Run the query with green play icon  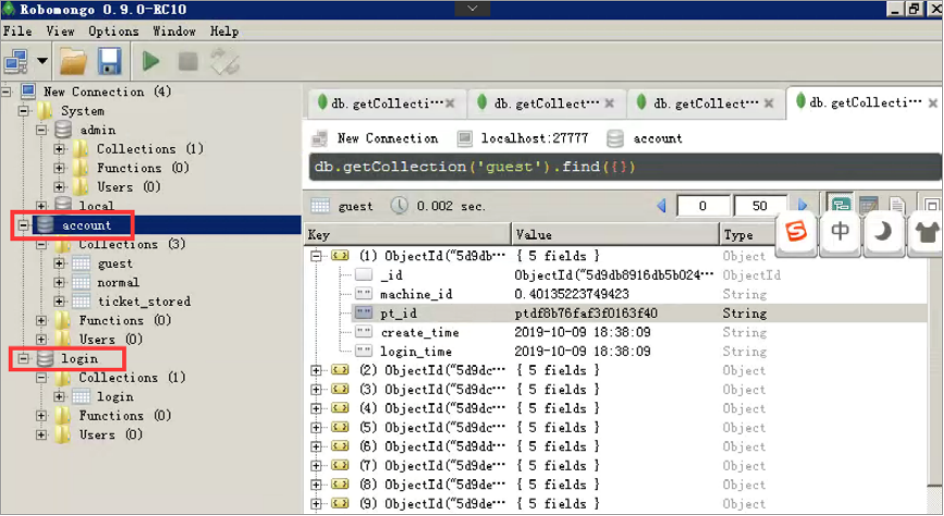151,61
